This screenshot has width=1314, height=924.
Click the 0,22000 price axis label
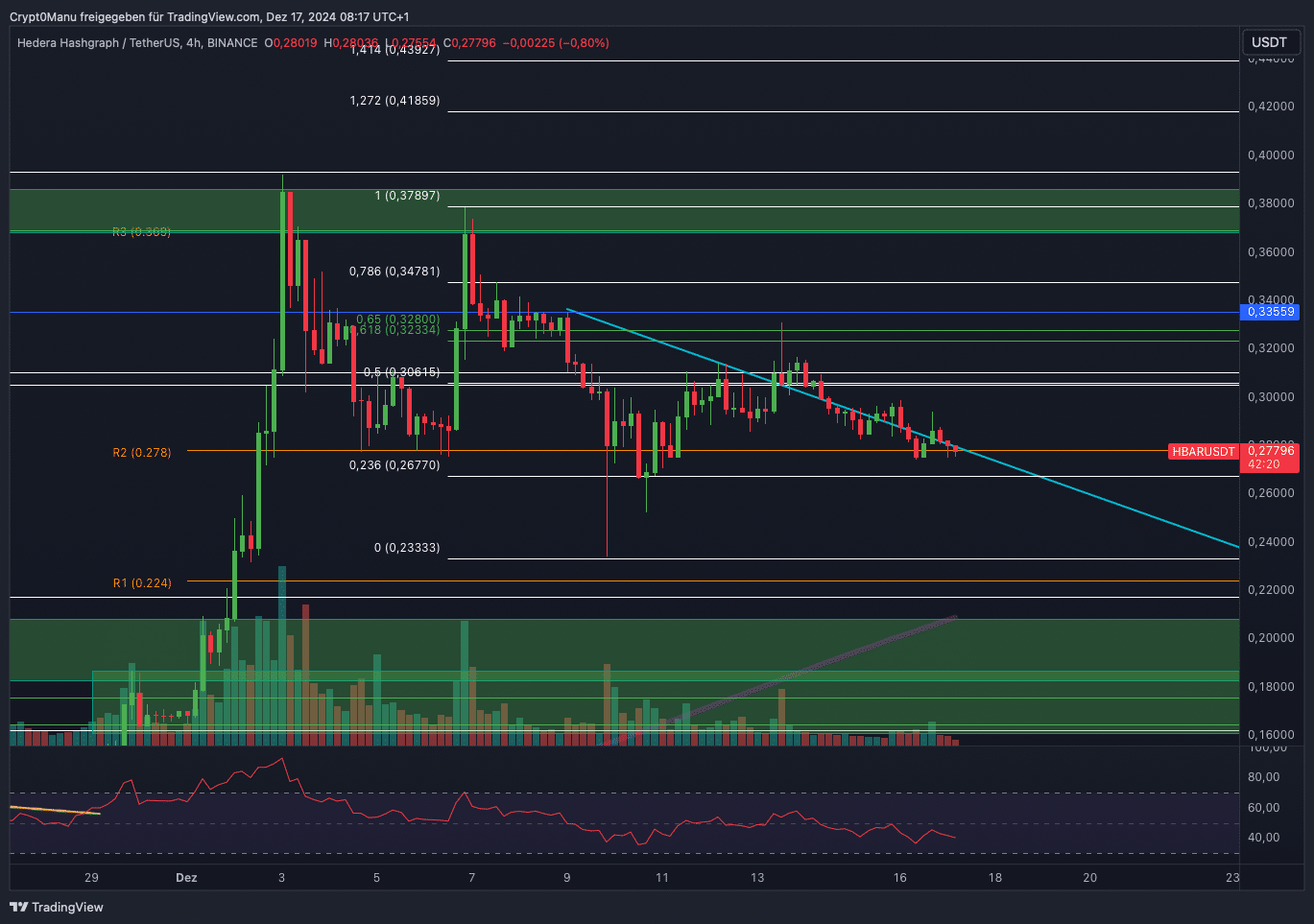tap(1271, 590)
